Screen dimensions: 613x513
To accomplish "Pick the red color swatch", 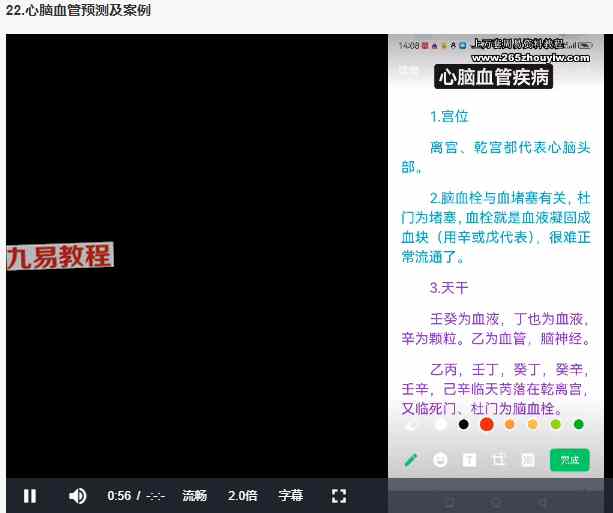I will 487,425.
